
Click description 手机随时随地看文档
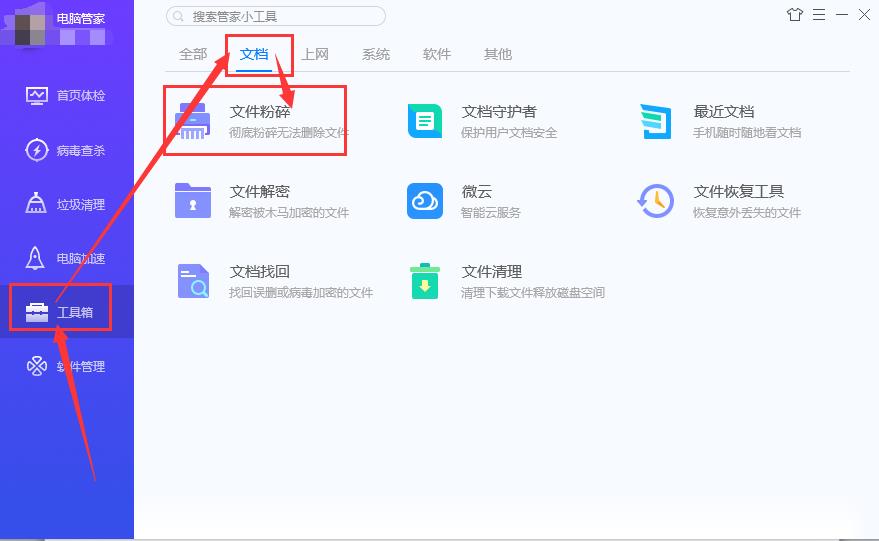[747, 133]
